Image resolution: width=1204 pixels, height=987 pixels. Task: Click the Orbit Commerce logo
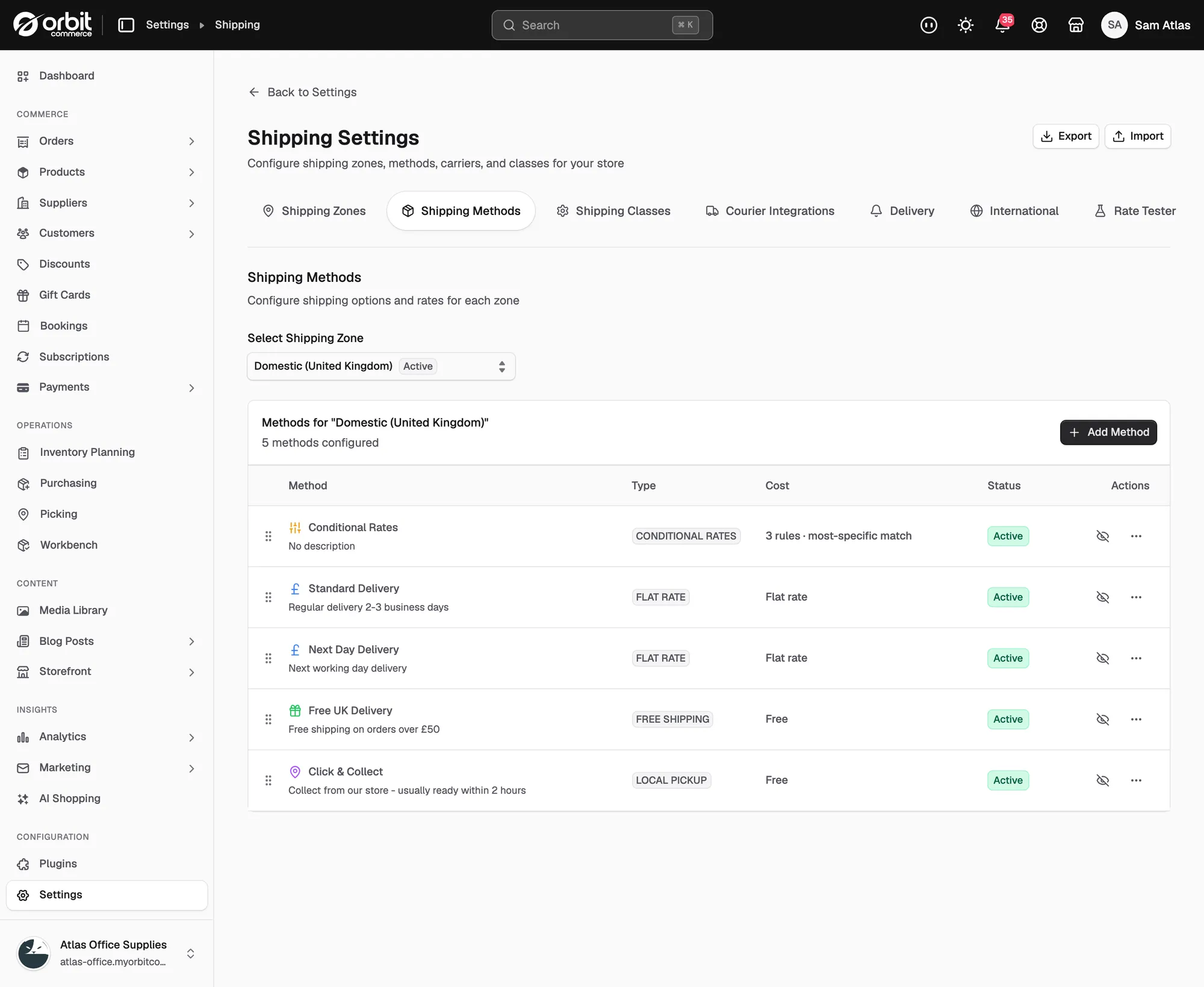53,25
